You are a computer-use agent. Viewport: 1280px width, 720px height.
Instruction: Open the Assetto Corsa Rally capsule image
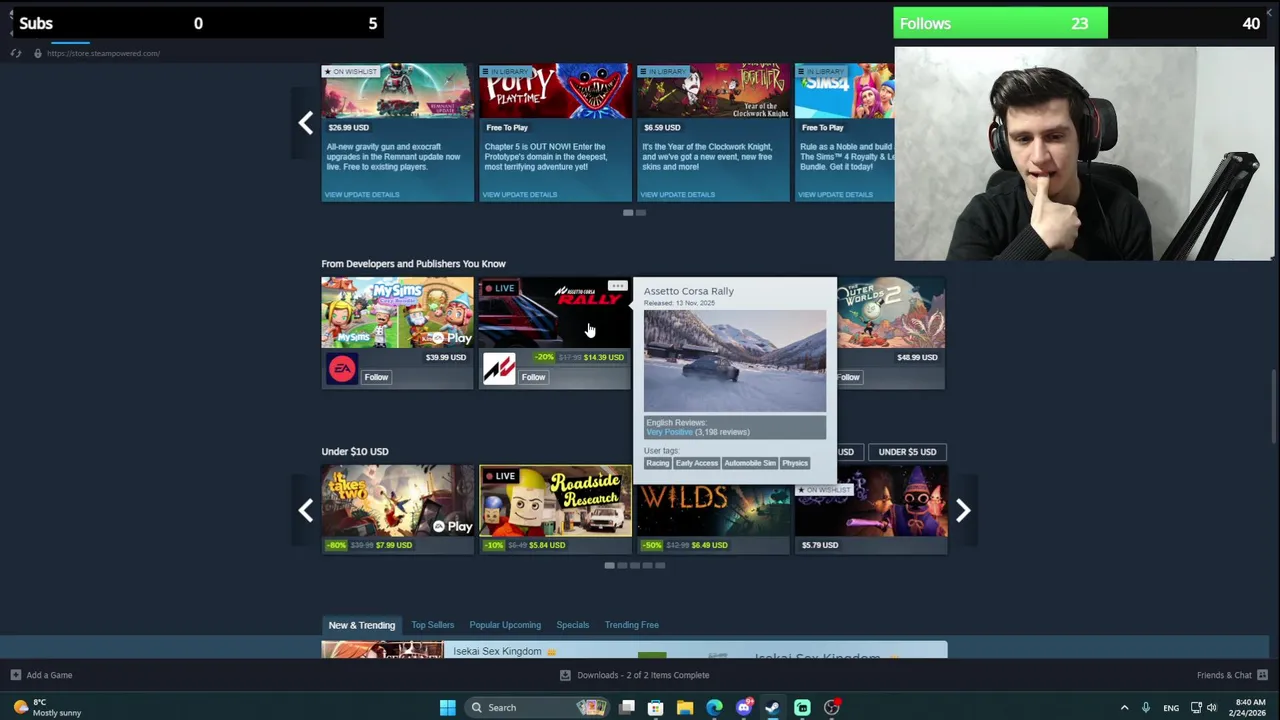point(555,313)
